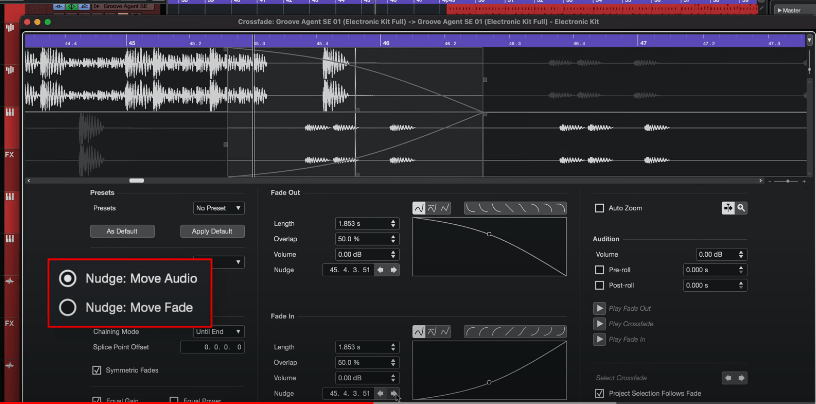
Task: Click Fade In Nudge position field
Action: 348,393
